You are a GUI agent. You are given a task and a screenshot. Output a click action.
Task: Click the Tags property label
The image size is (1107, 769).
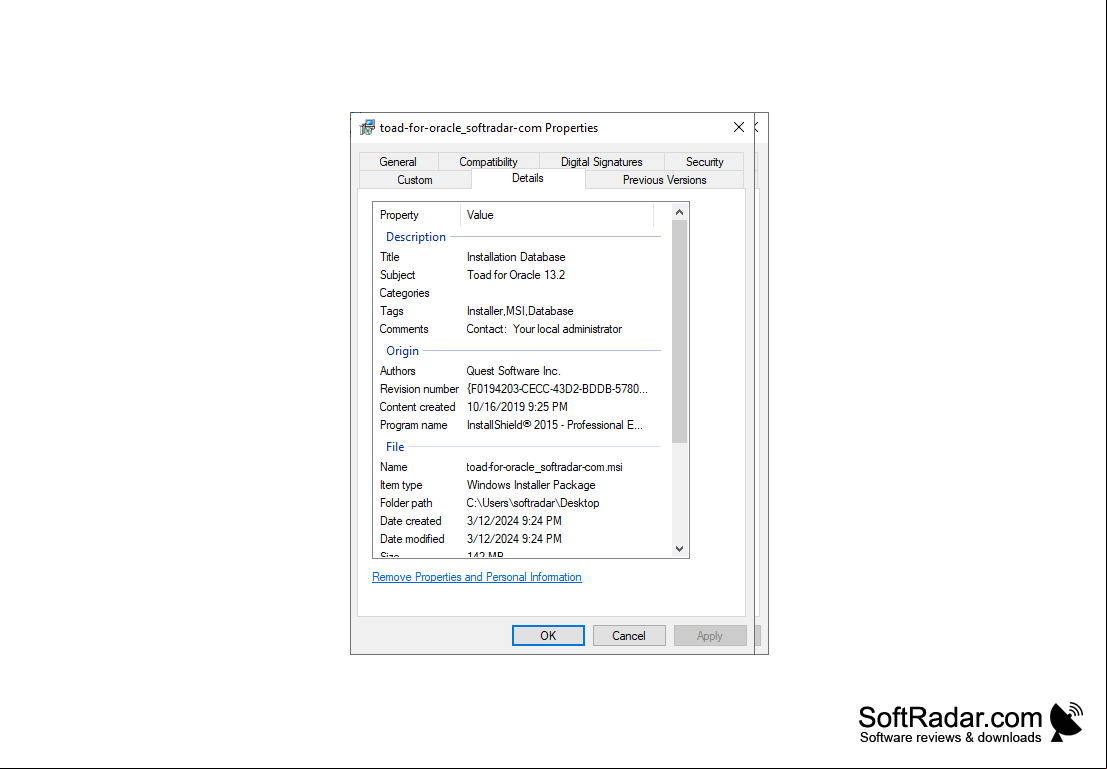point(392,311)
